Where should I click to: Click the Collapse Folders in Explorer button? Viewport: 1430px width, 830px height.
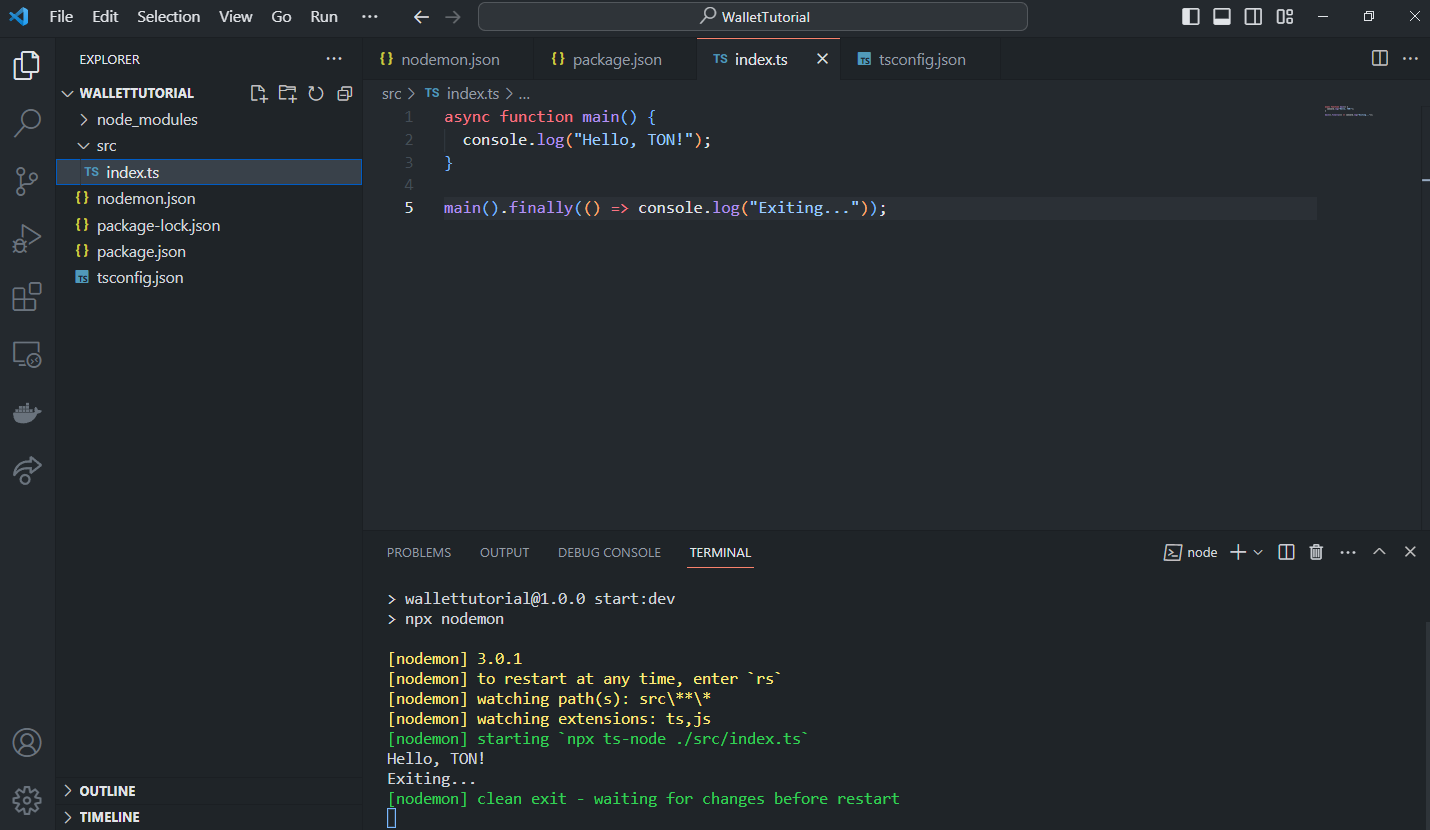(x=344, y=92)
